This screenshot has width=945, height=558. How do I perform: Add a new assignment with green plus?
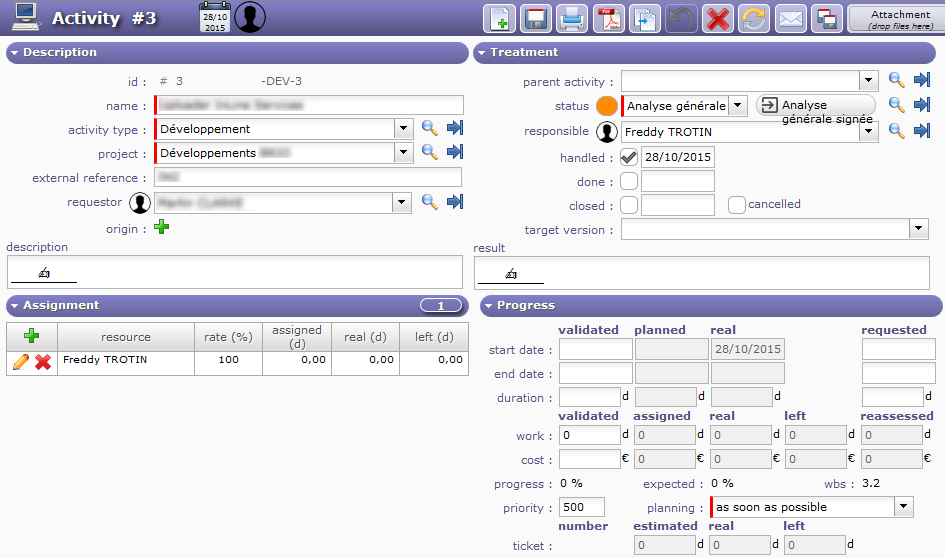coord(31,336)
